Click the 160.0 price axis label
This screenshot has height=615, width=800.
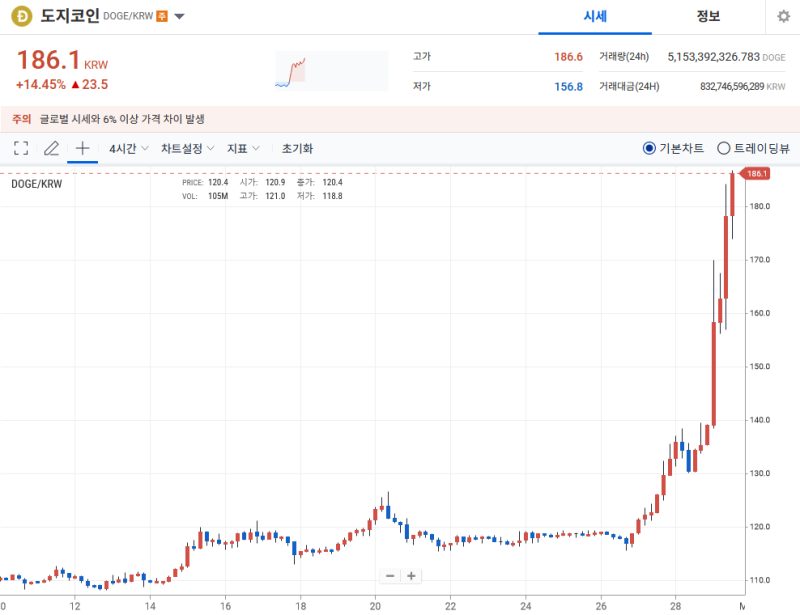[760, 313]
